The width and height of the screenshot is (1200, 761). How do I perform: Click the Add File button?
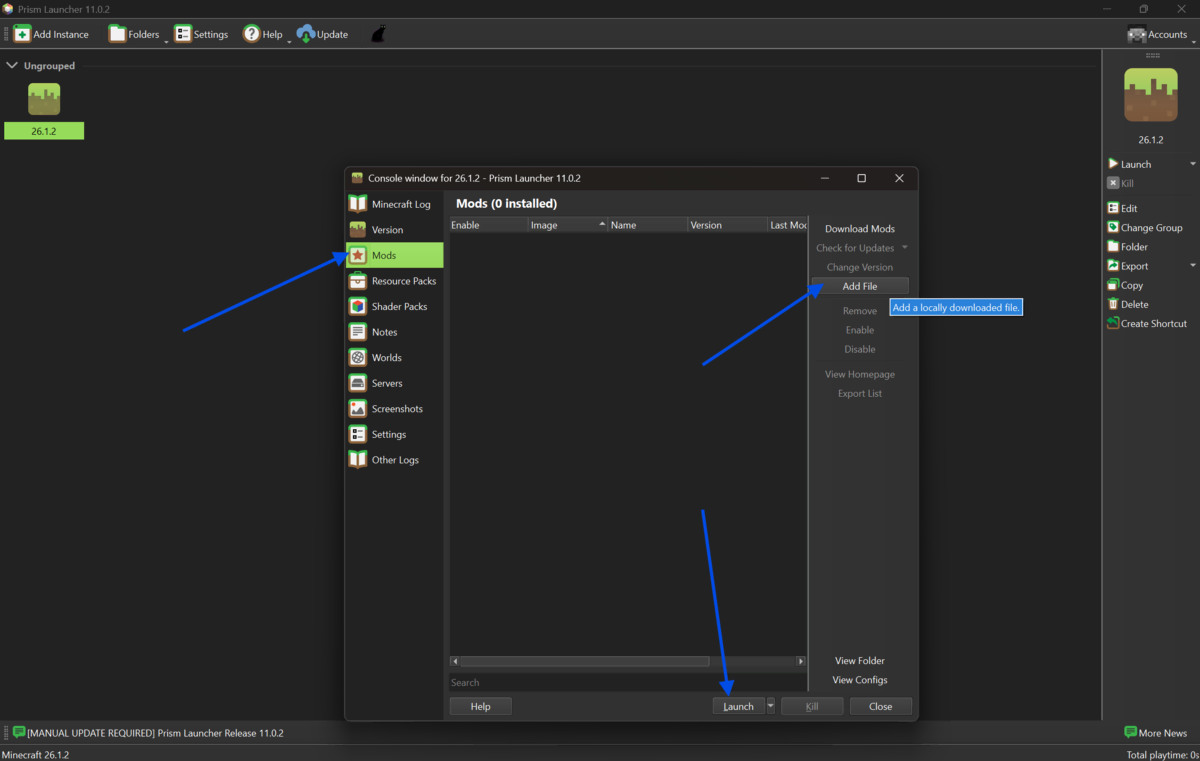tap(859, 286)
